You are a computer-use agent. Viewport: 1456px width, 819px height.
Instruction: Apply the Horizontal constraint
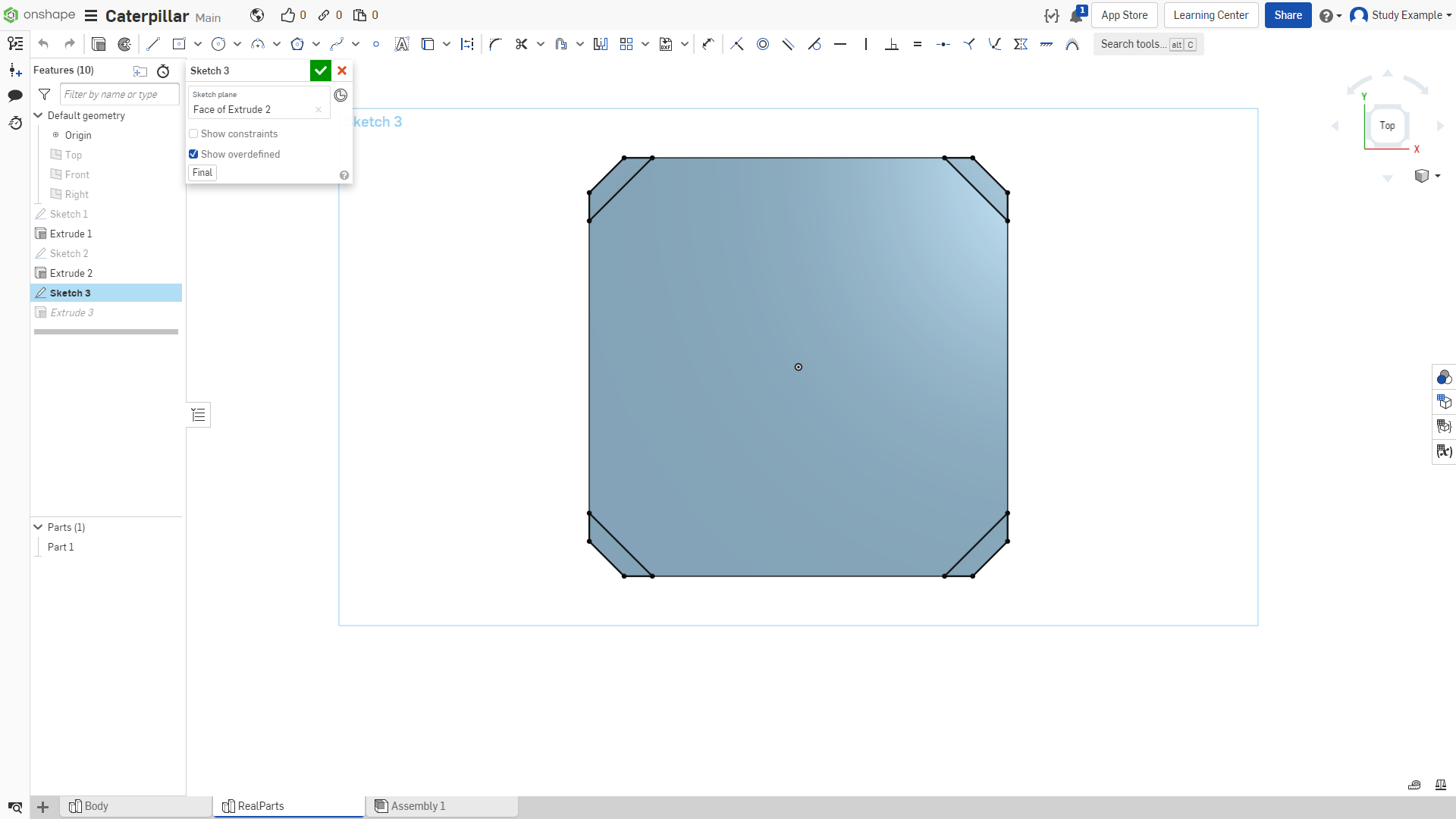(840, 44)
